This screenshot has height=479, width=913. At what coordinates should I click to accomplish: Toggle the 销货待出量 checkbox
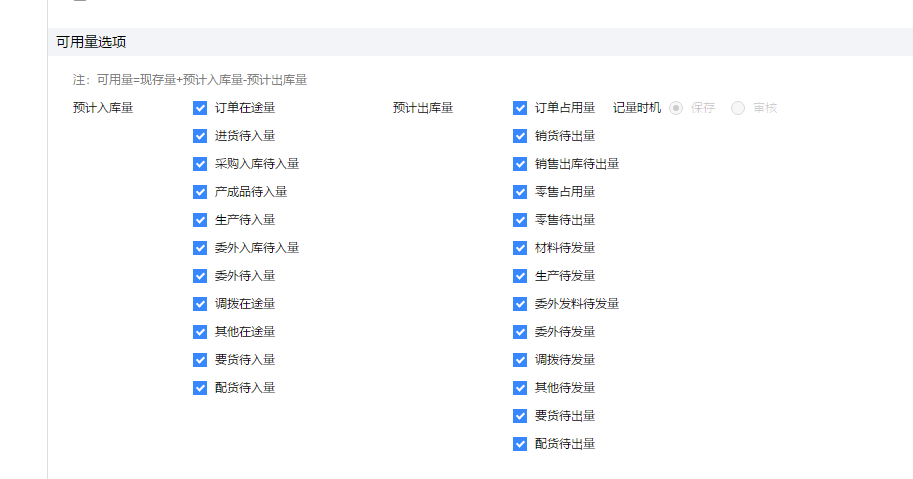pyautogui.click(x=520, y=136)
